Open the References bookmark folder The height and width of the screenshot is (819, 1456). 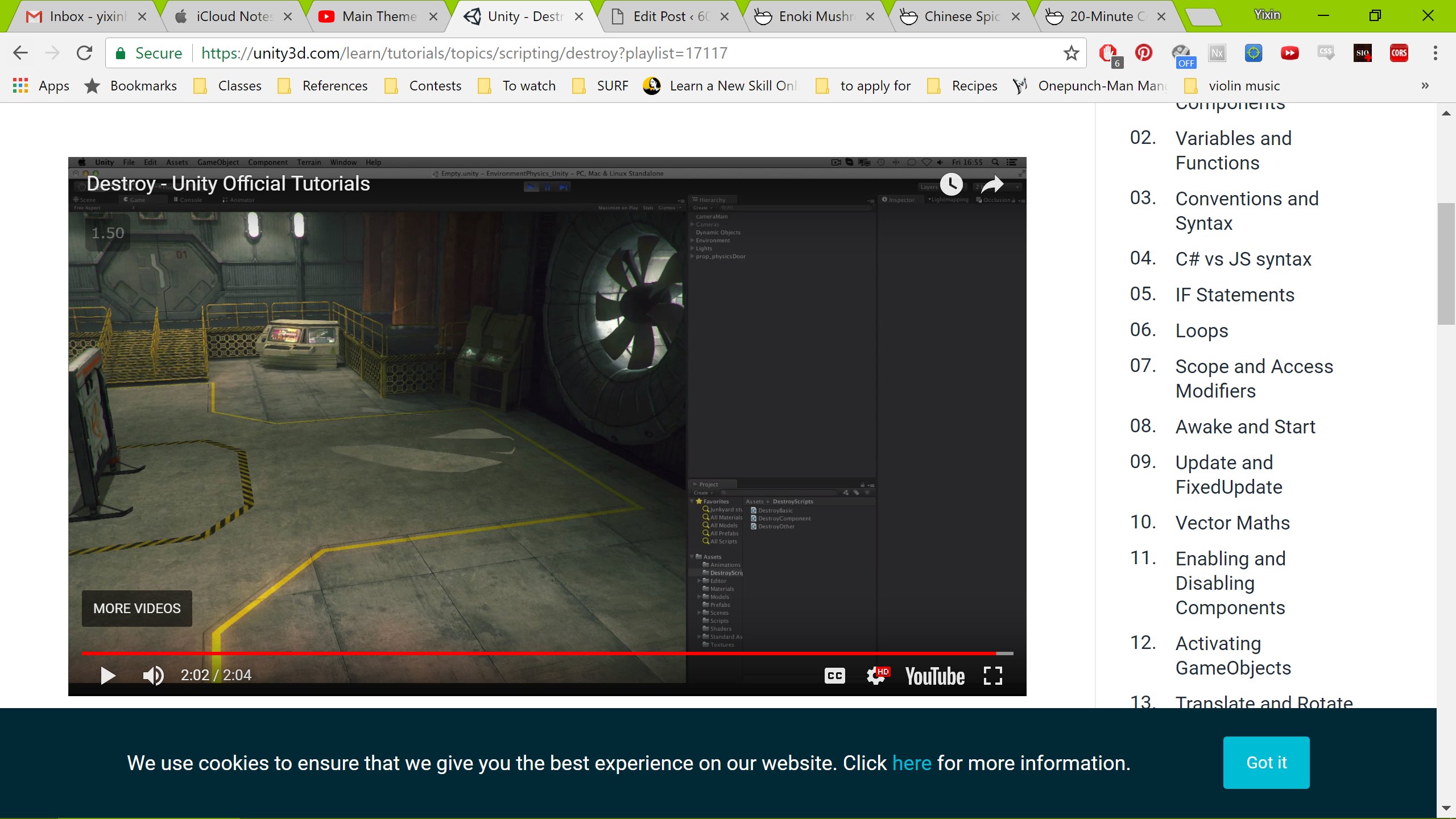[322, 86]
